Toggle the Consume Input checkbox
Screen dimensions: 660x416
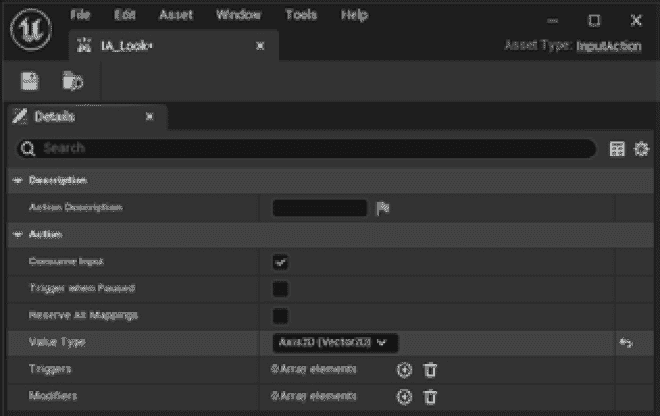280,262
